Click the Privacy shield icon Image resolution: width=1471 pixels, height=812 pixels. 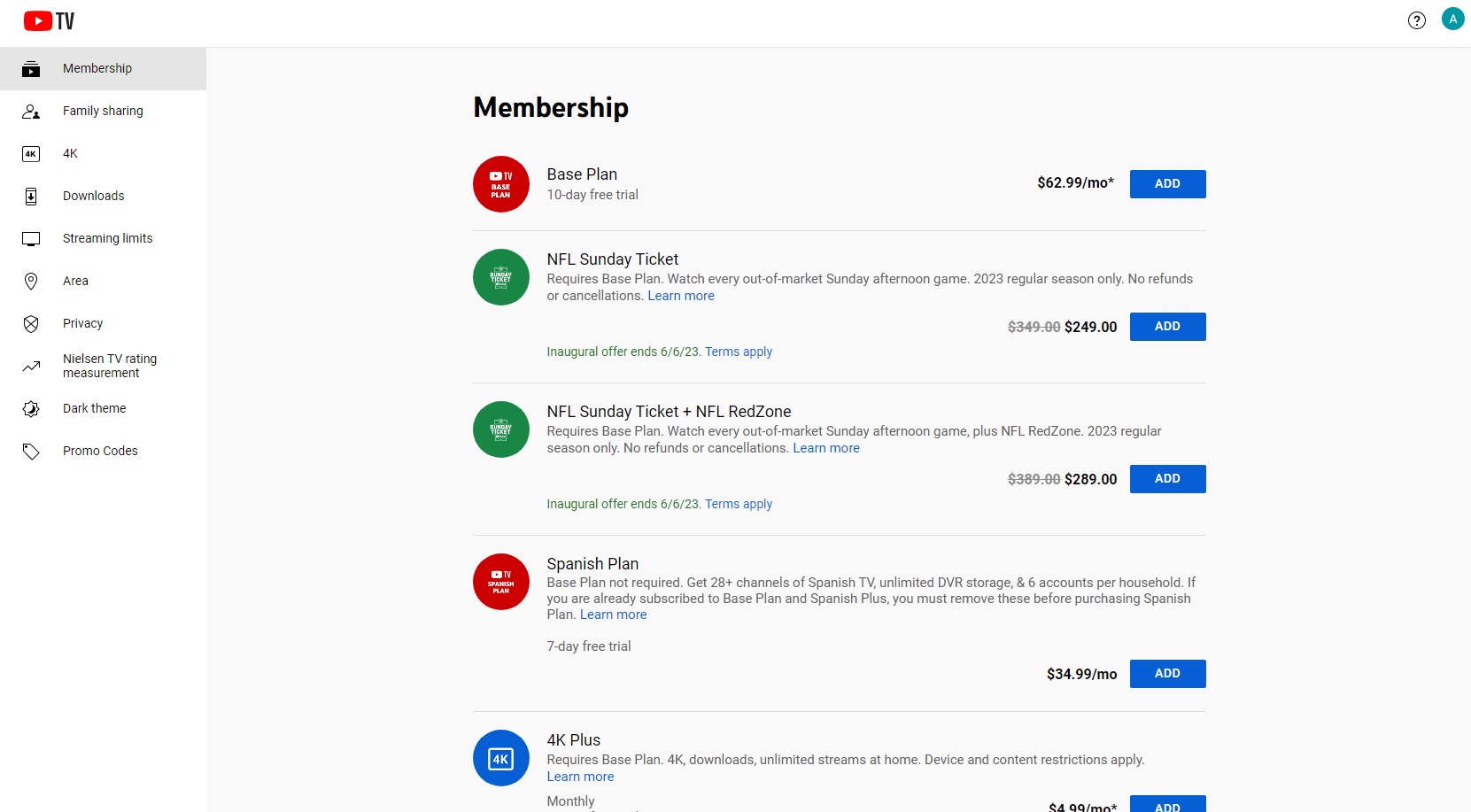31,324
